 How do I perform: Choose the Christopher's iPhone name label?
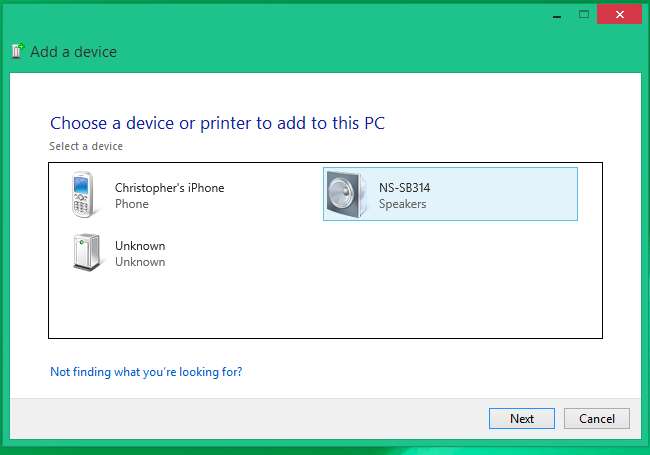pyautogui.click(x=169, y=188)
